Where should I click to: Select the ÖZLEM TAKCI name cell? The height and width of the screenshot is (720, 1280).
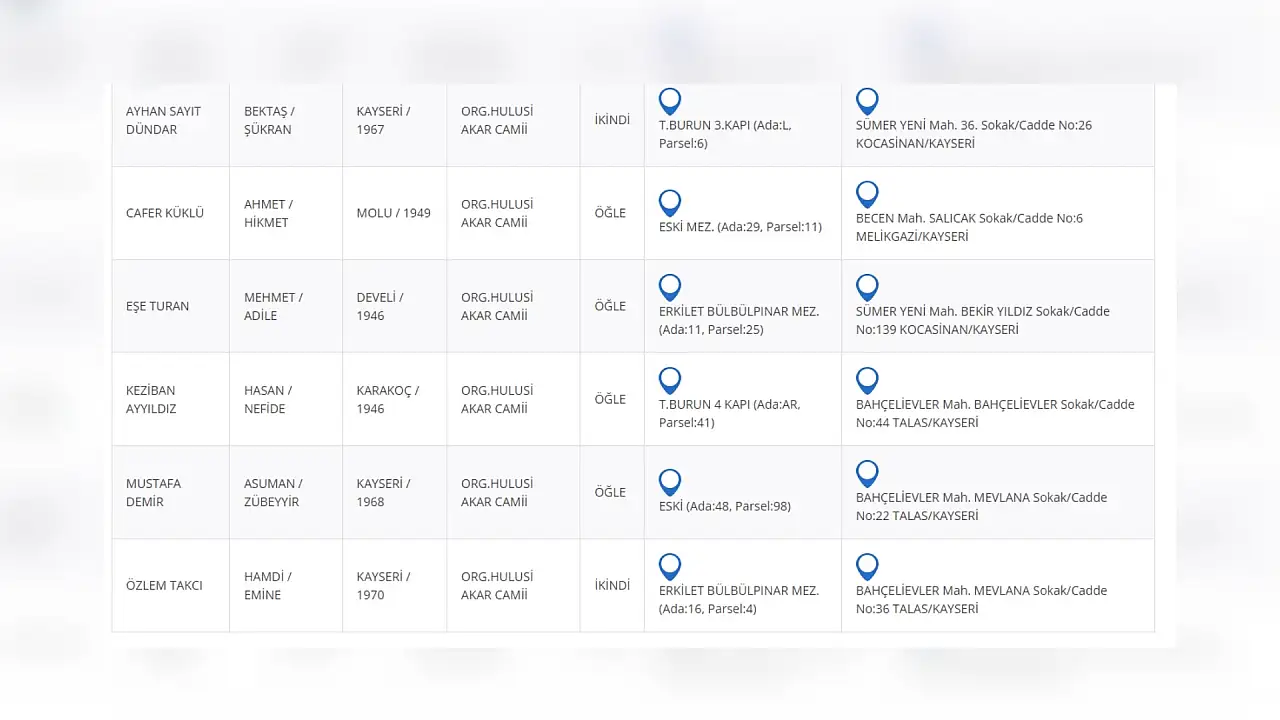coord(171,585)
